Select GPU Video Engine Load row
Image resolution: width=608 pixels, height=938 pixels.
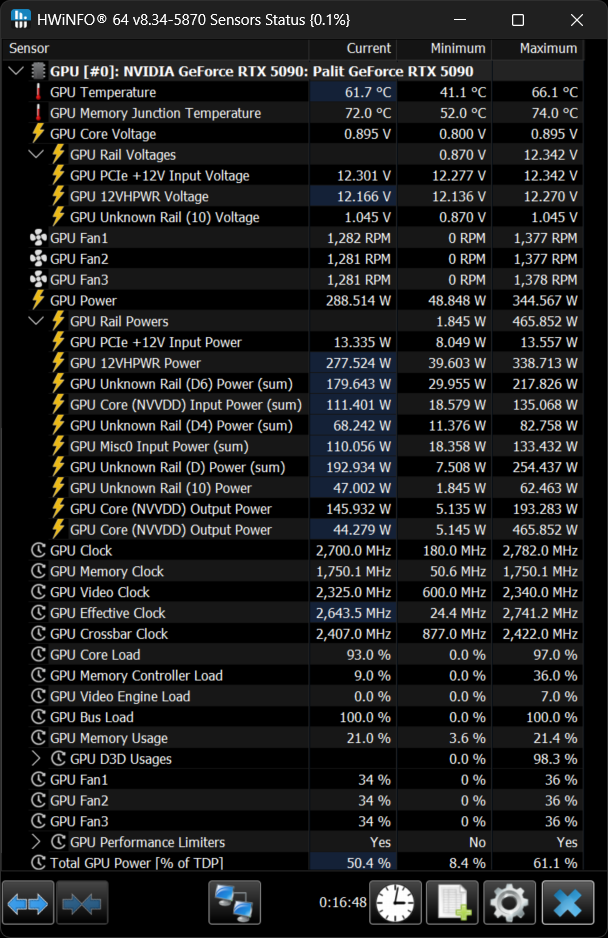(293, 696)
